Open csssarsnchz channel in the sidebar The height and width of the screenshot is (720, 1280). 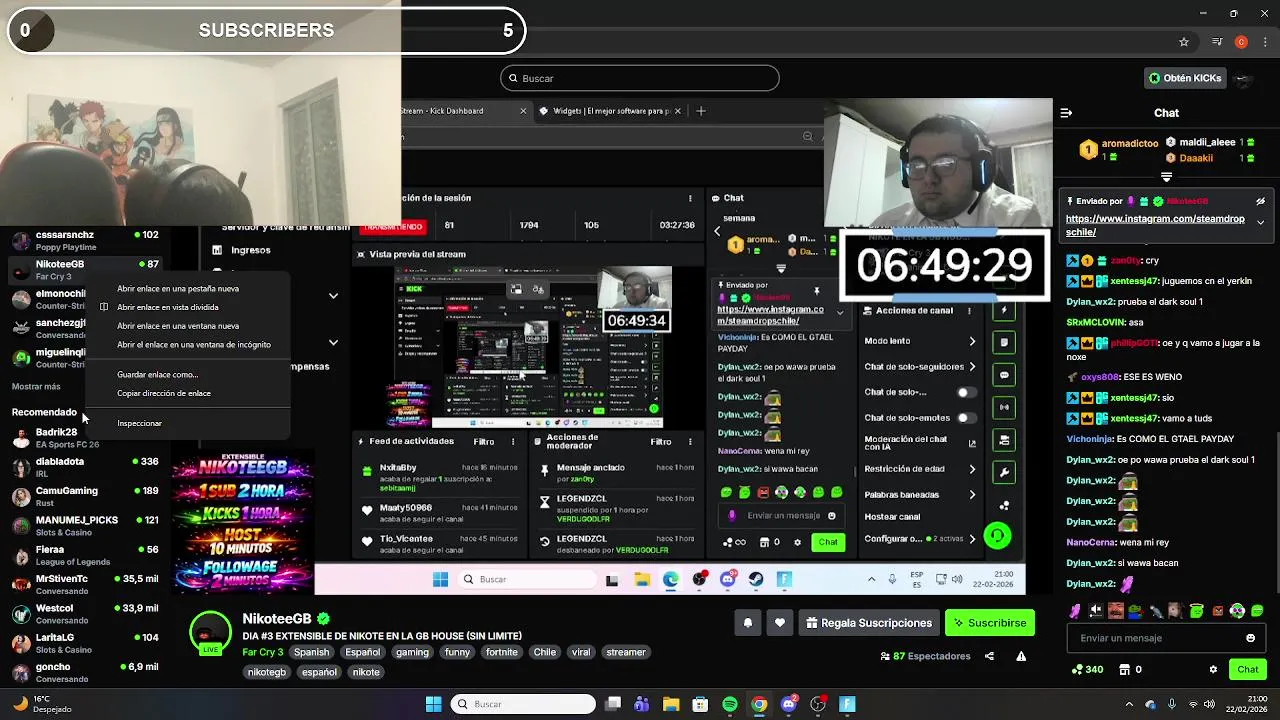(85, 240)
